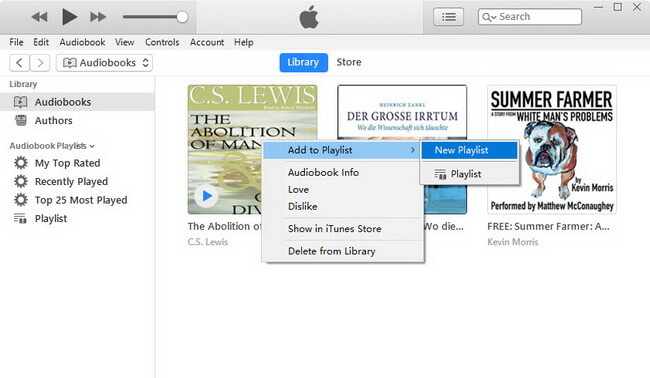Minimize the iTunes window
650x378 pixels.
[598, 7]
